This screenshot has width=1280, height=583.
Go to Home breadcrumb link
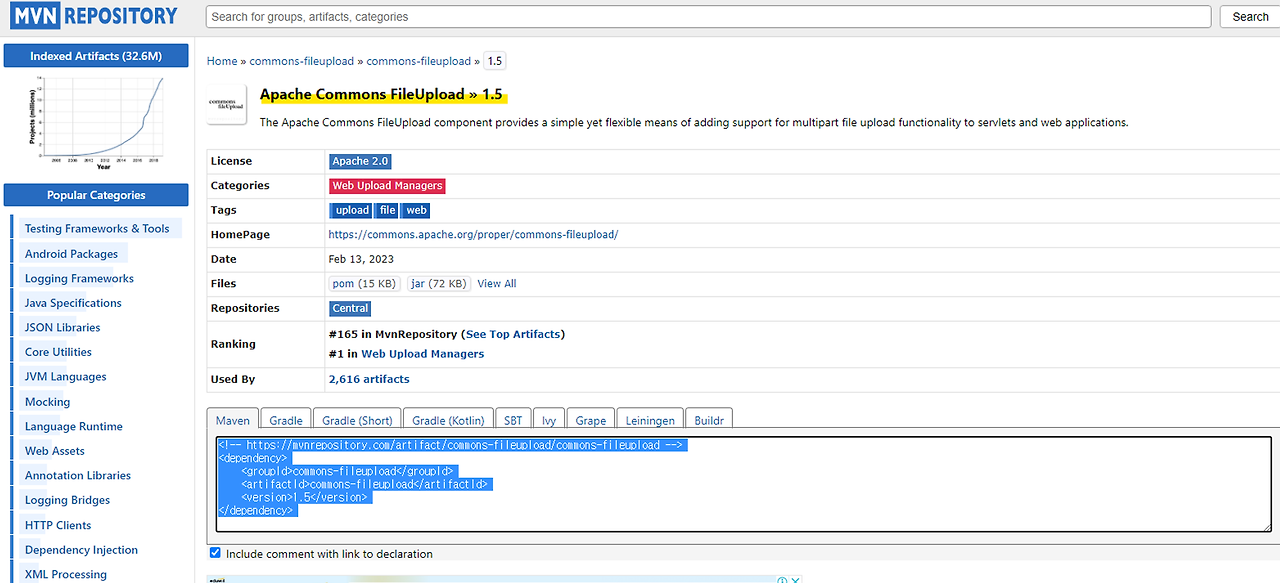point(222,61)
